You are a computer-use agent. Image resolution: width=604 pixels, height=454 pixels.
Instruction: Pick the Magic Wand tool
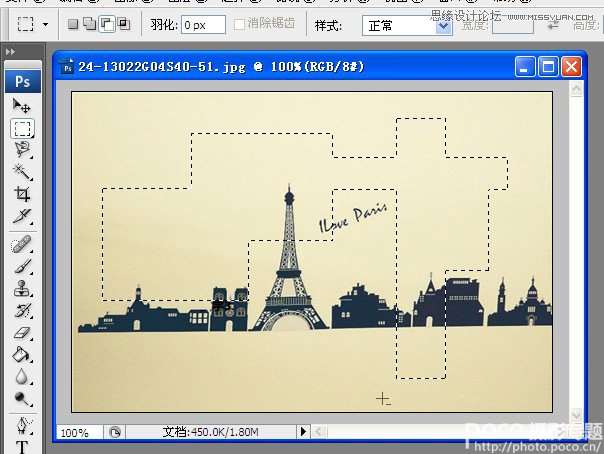tap(22, 172)
